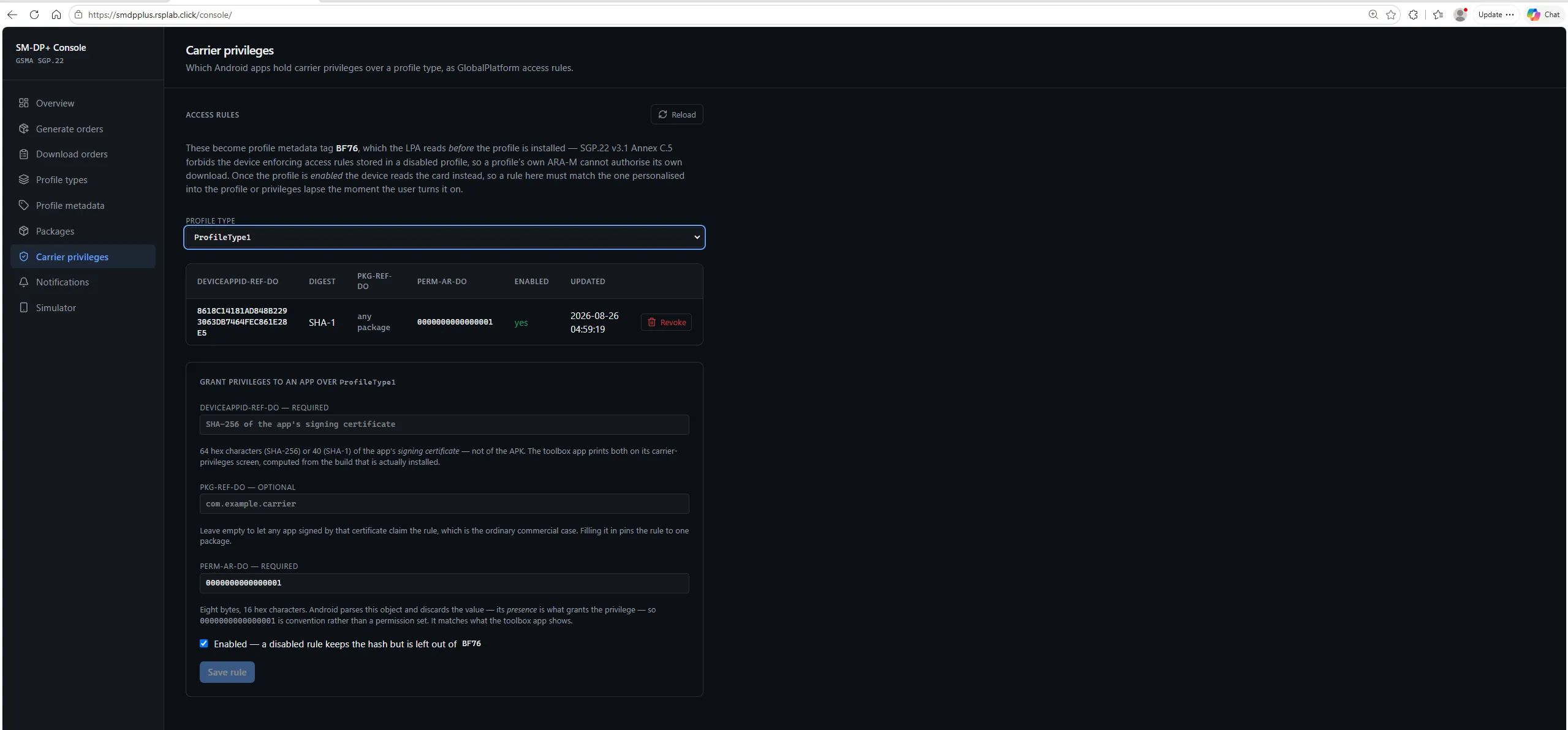
Task: Click the Notifications bell icon
Action: coord(24,282)
